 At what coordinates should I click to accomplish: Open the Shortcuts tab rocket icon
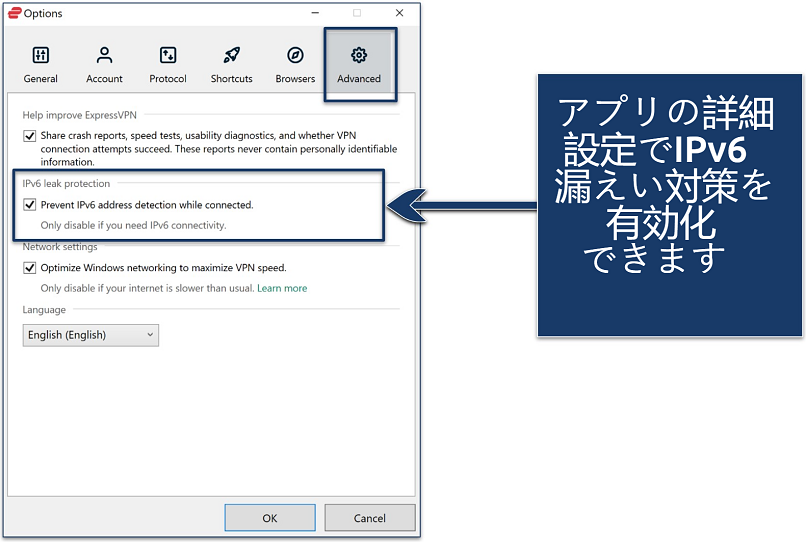(x=231, y=55)
